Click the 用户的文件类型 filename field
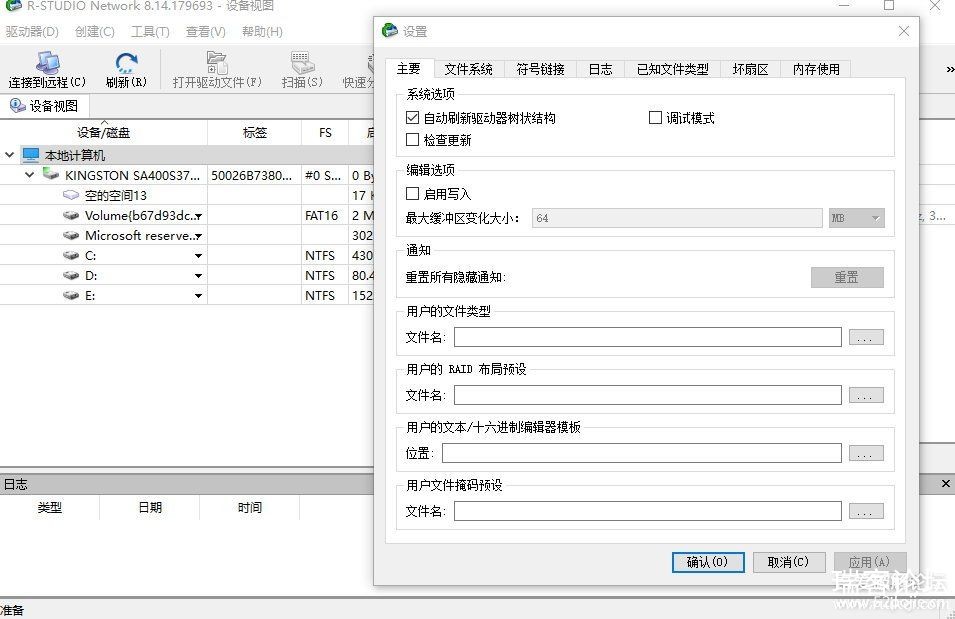This screenshot has height=619, width=955. [648, 337]
